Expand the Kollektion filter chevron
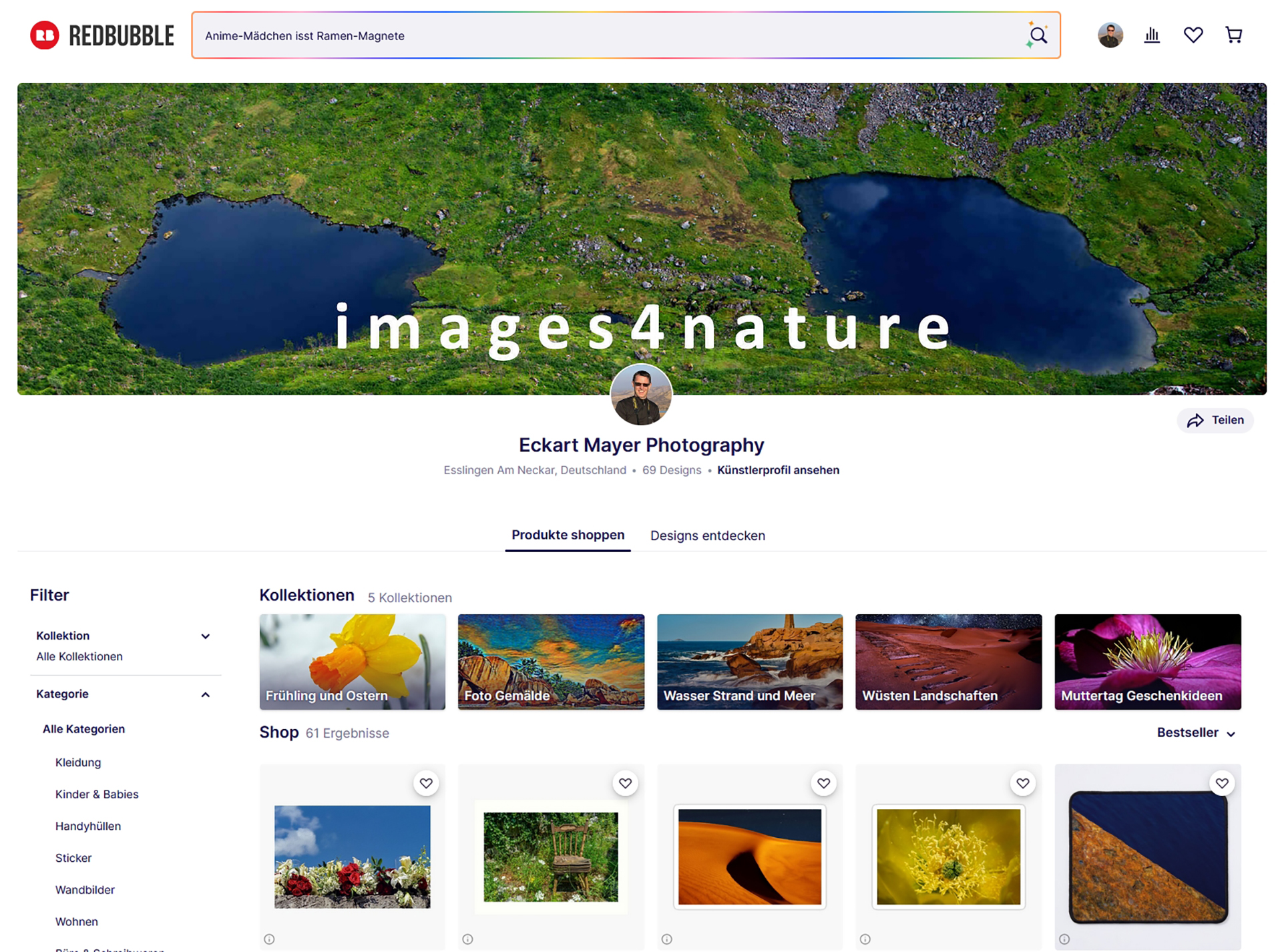The image size is (1282, 952). pyautogui.click(x=206, y=636)
